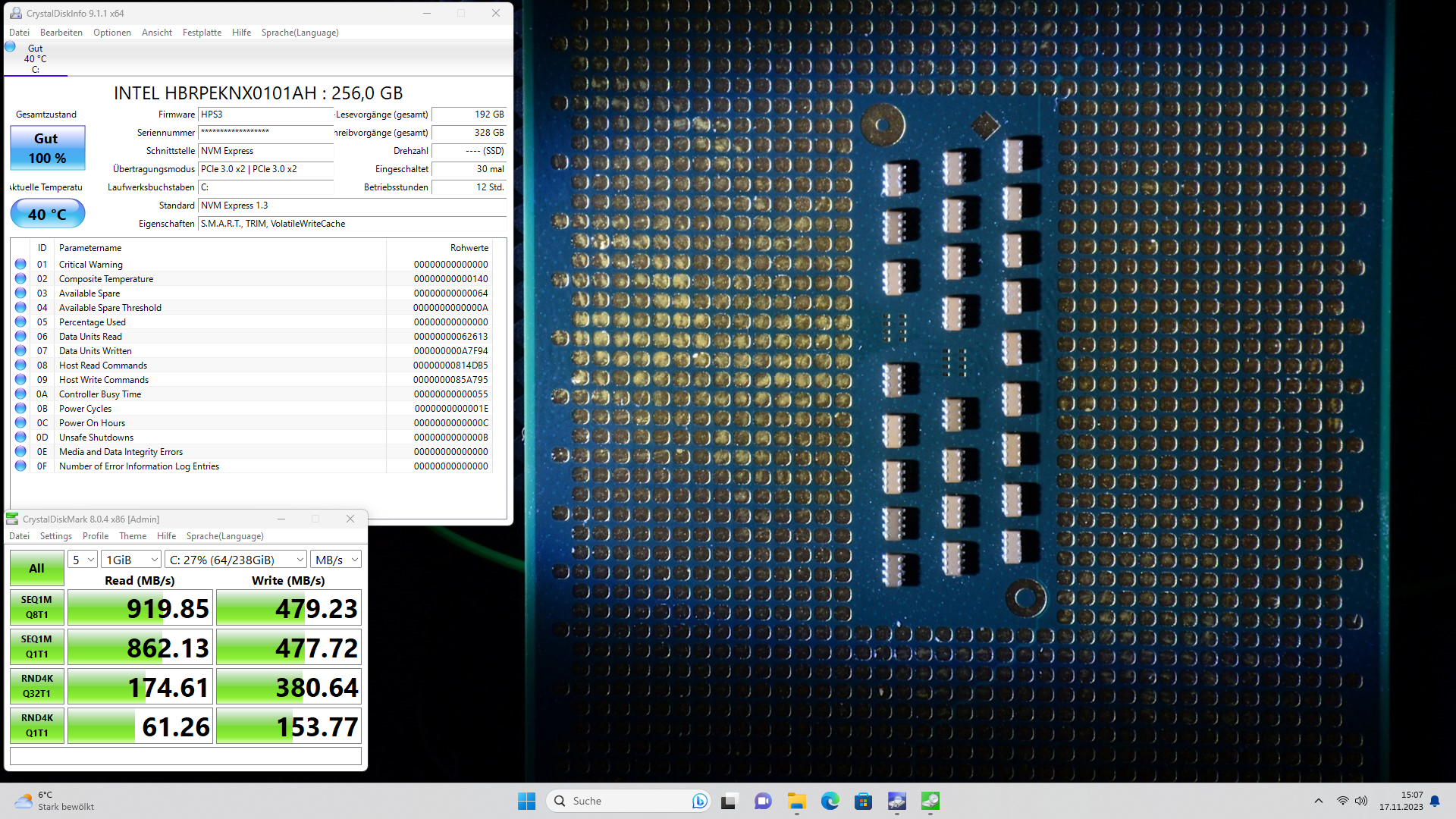Click the 40 °C temperature indicator
The image size is (1456, 819).
47,214
